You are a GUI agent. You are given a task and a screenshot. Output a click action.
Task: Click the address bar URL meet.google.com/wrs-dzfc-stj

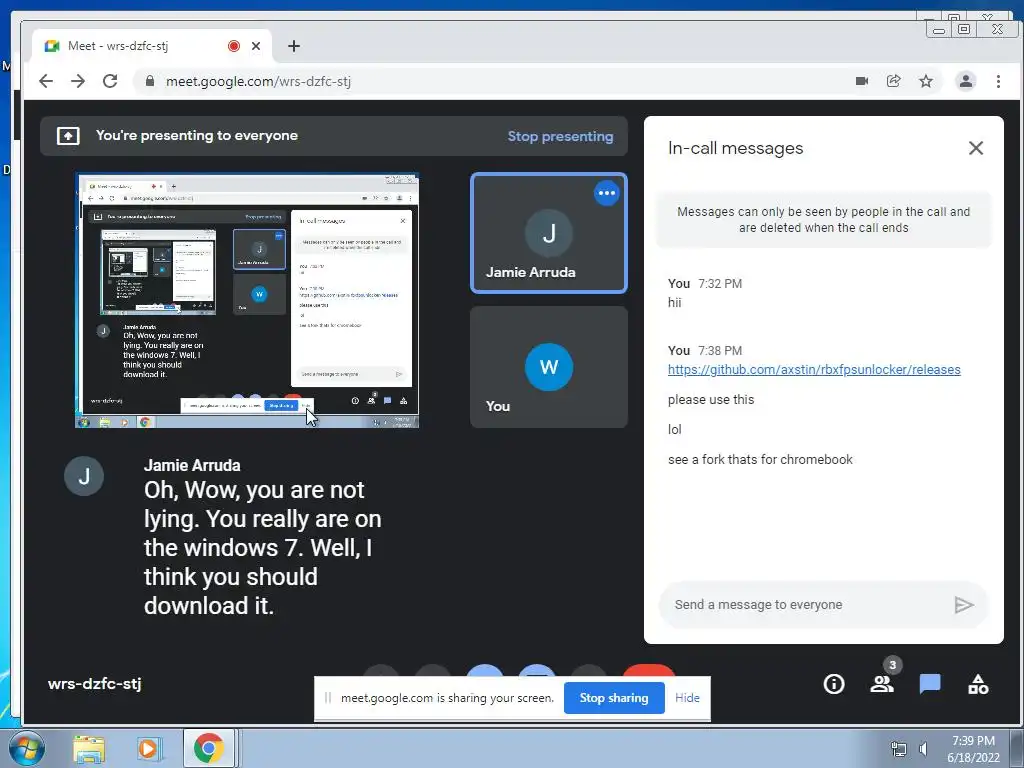coord(258,81)
